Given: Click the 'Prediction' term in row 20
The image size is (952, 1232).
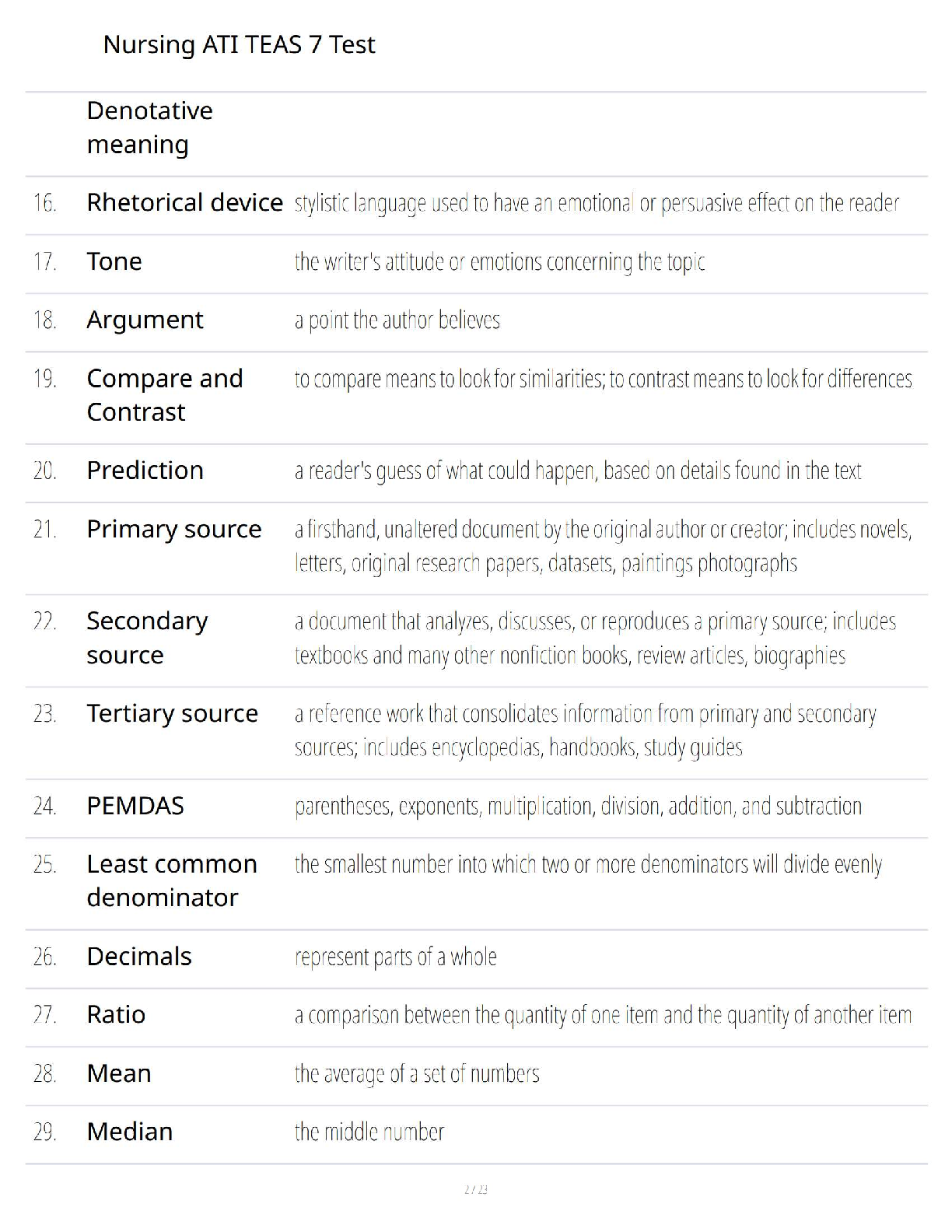Looking at the screenshot, I should click(145, 471).
